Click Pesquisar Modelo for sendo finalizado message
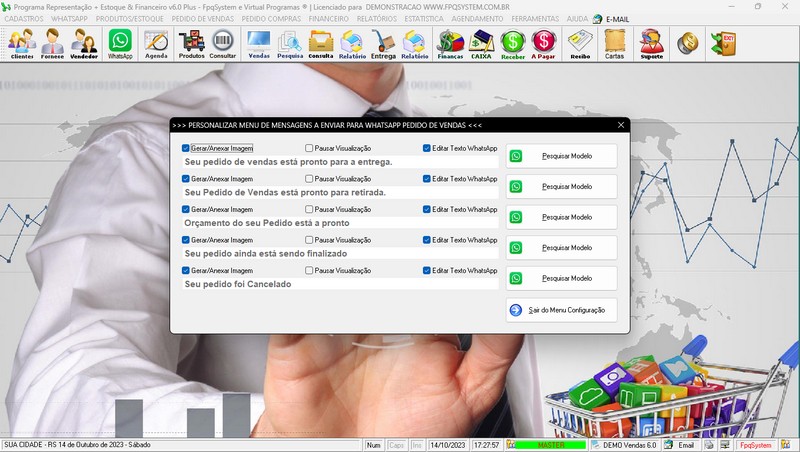Image resolution: width=800 pixels, height=452 pixels. point(562,248)
